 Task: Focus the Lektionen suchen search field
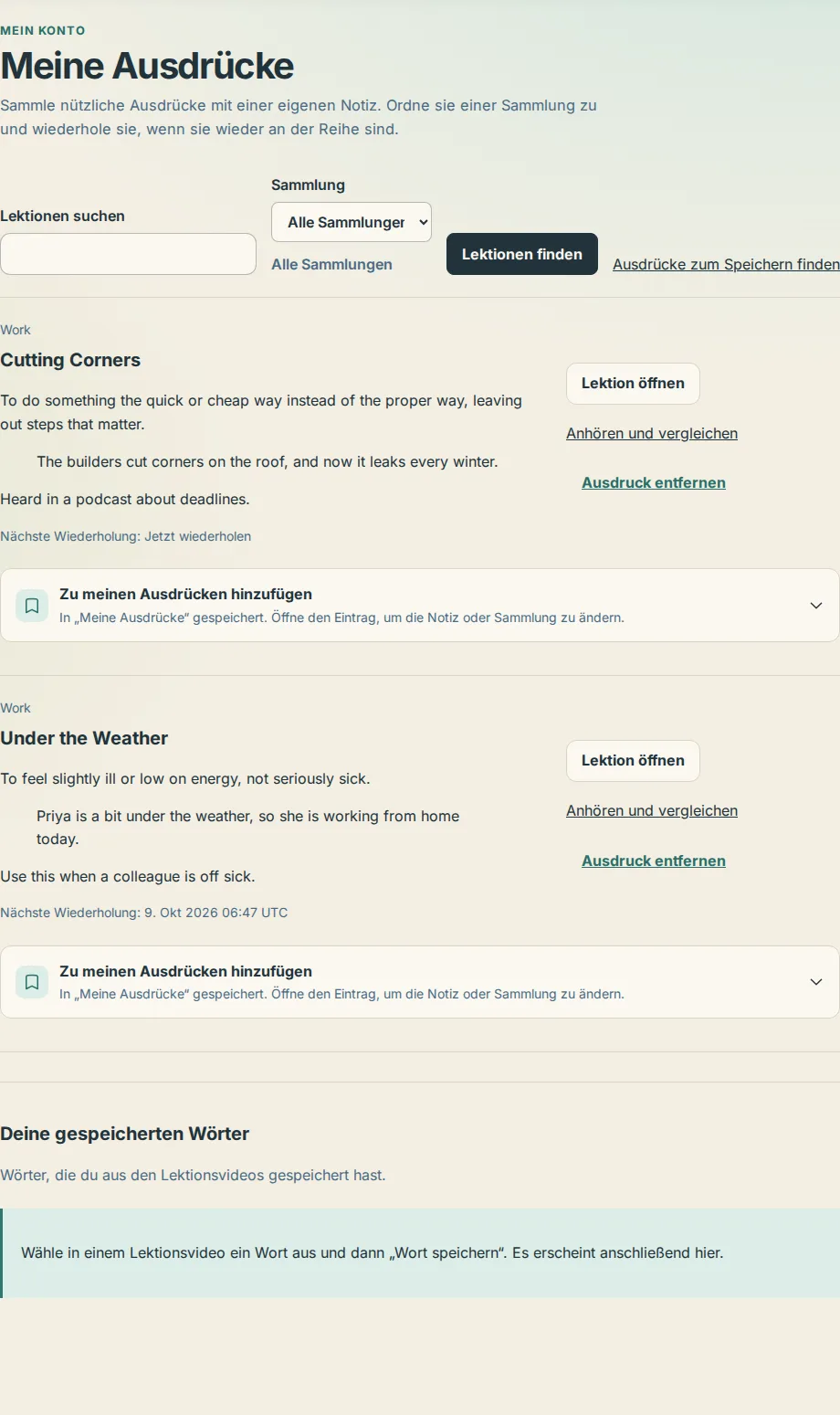pos(128,254)
